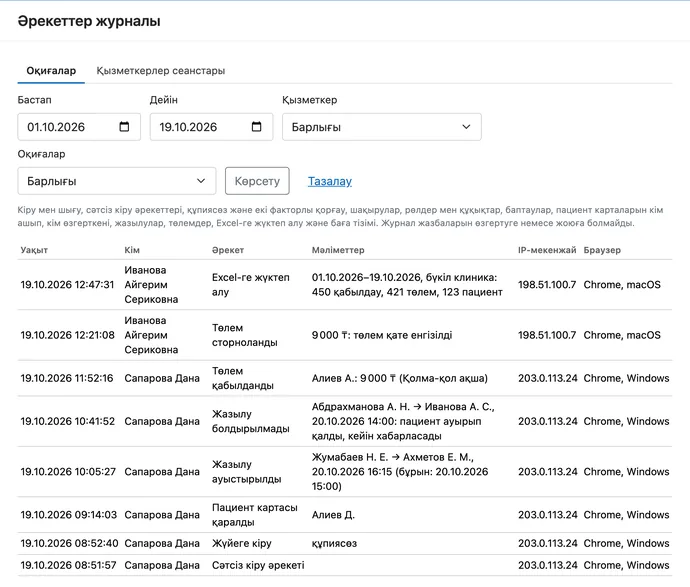690x587 pixels.
Task: Select timestamp 19.10.2026 12:47:31
Action: (67, 285)
